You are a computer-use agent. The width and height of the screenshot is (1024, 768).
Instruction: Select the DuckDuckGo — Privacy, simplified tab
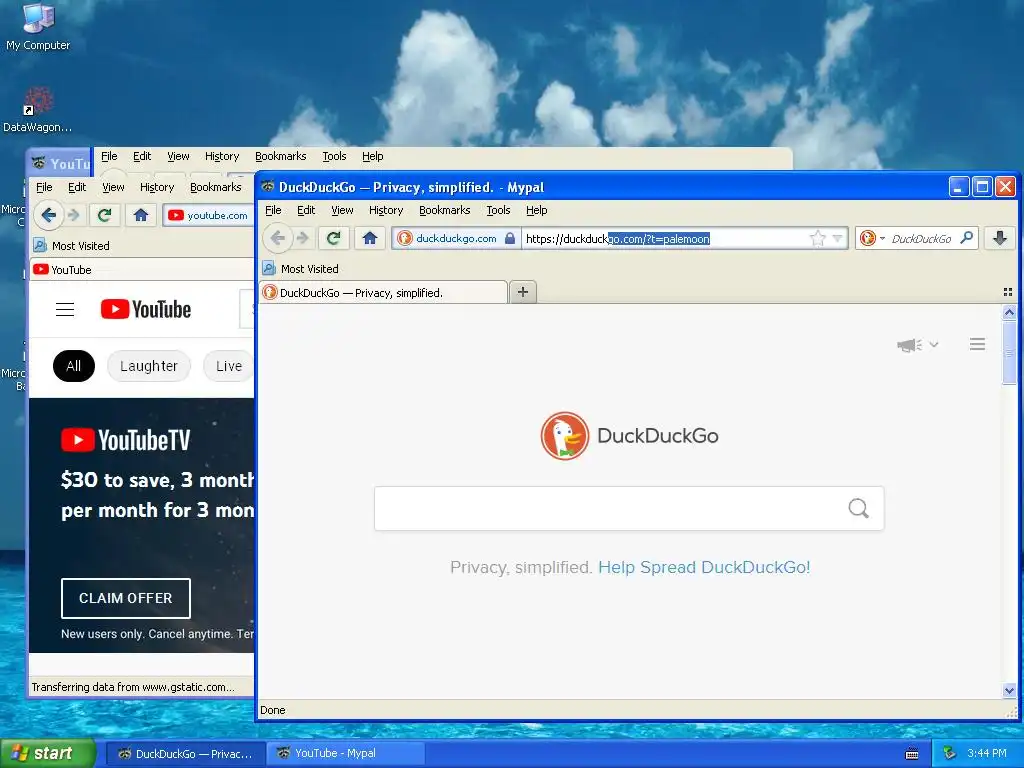(x=383, y=293)
